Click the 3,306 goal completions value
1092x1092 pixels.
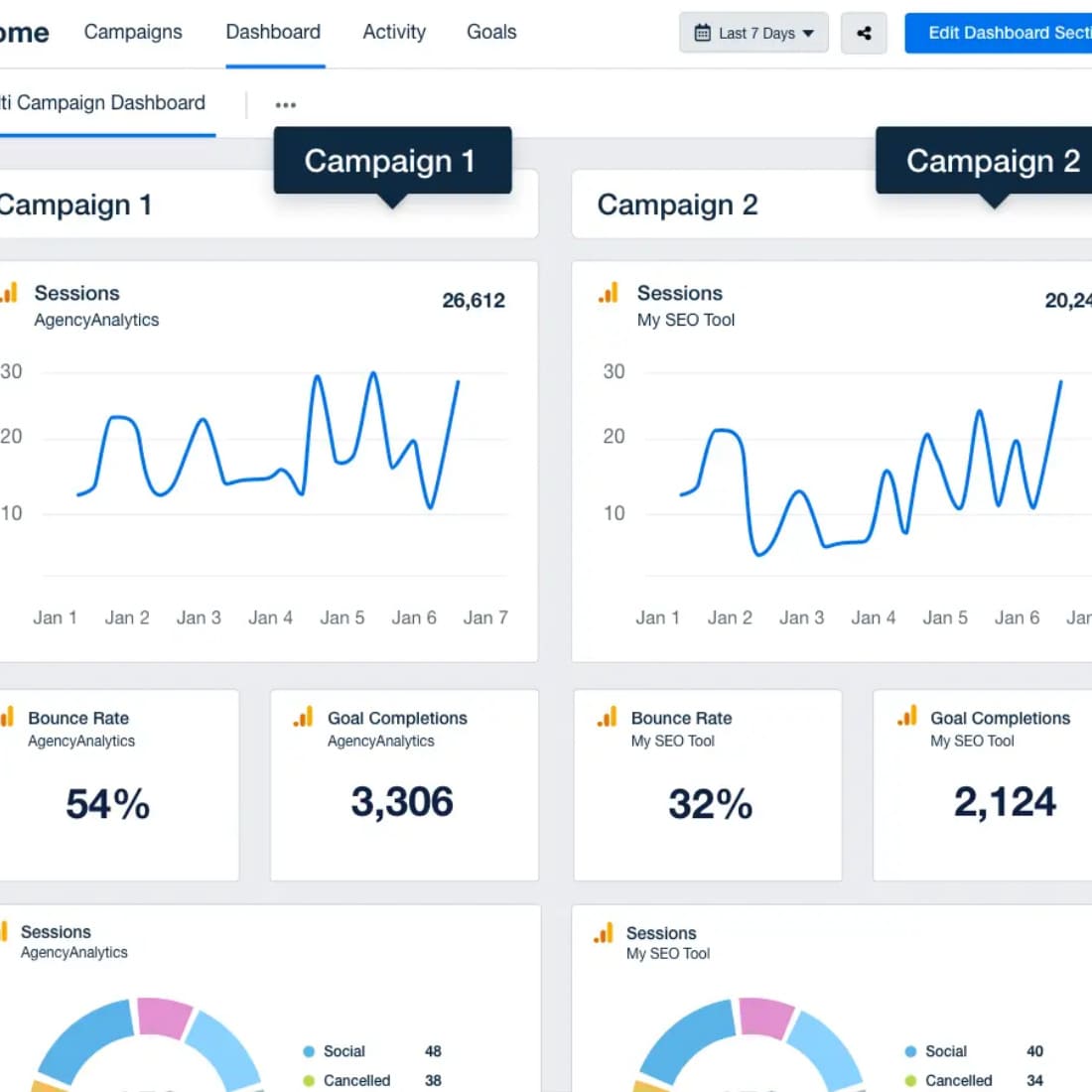(402, 801)
